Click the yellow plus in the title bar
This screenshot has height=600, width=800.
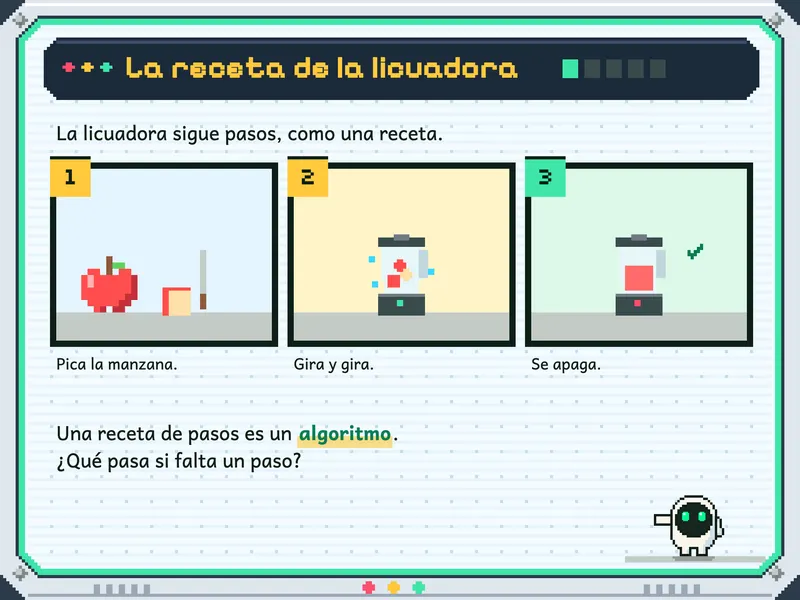(x=87, y=67)
